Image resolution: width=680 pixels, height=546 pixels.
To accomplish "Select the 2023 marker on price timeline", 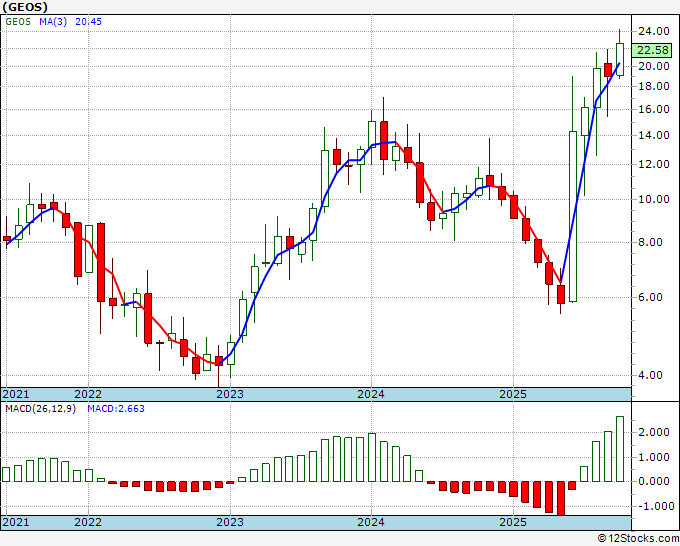I will (x=230, y=394).
